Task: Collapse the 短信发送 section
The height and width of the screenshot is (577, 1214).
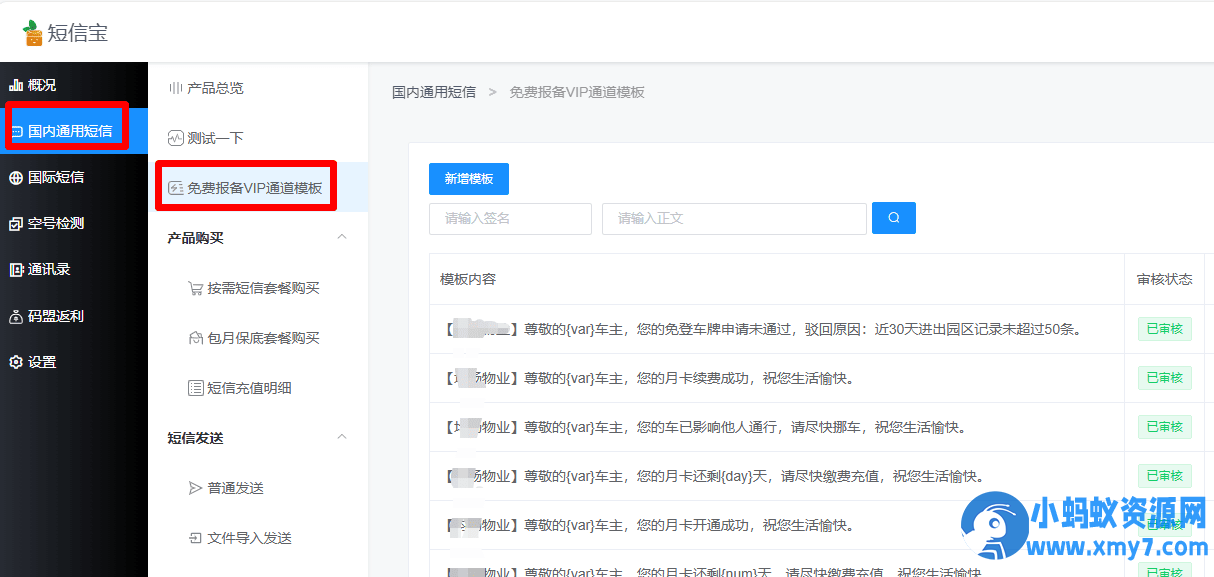Action: (x=341, y=437)
